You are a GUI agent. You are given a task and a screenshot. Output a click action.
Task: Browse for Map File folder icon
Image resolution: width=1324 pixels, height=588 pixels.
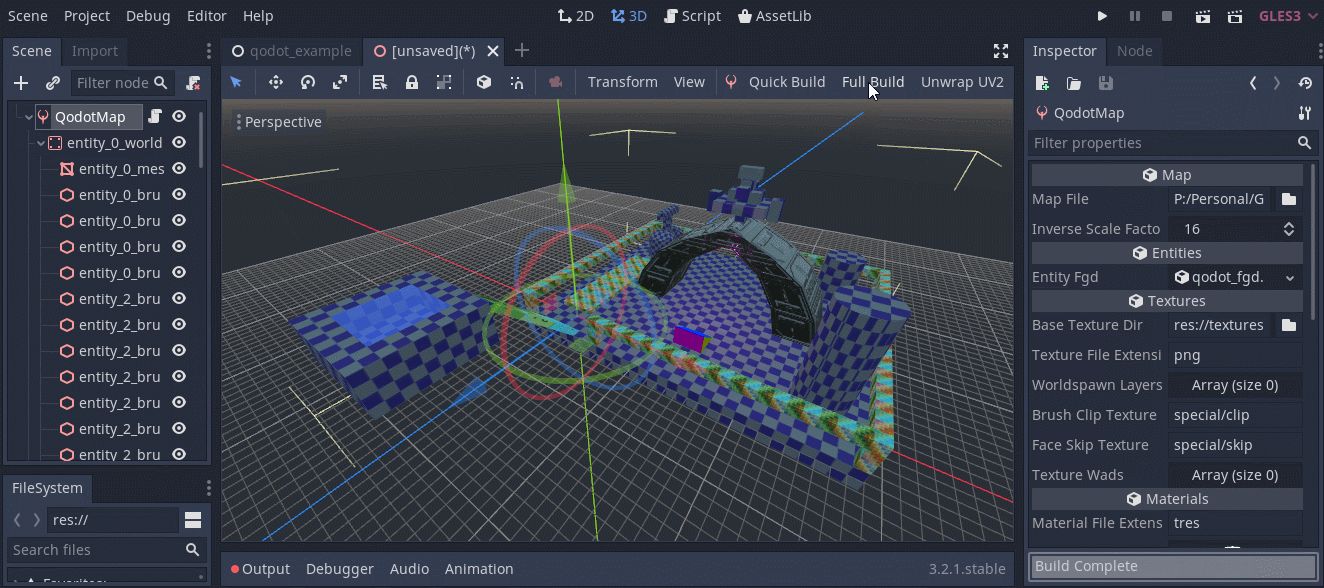point(1289,199)
